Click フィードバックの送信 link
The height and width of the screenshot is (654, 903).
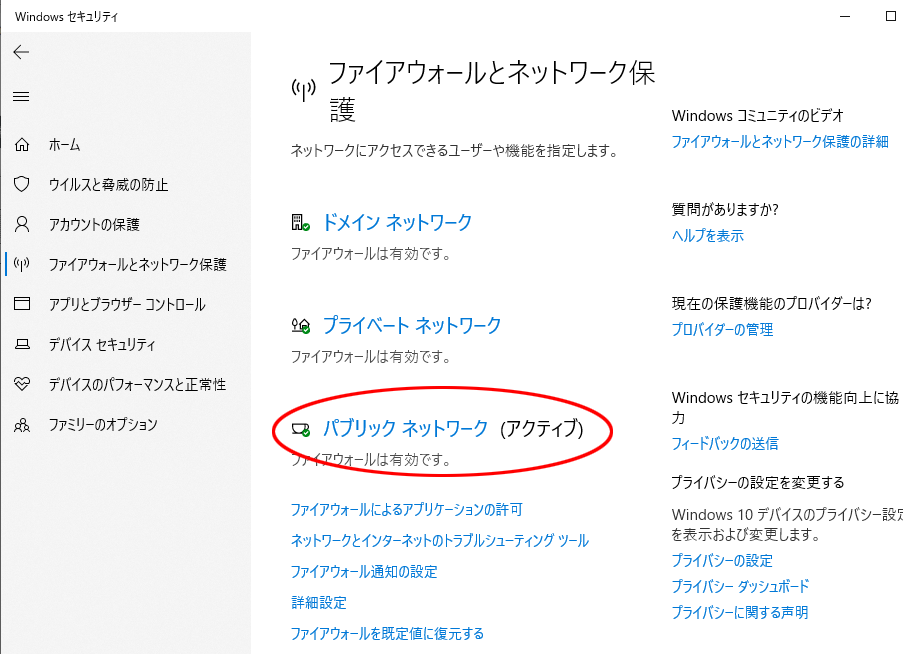725,443
